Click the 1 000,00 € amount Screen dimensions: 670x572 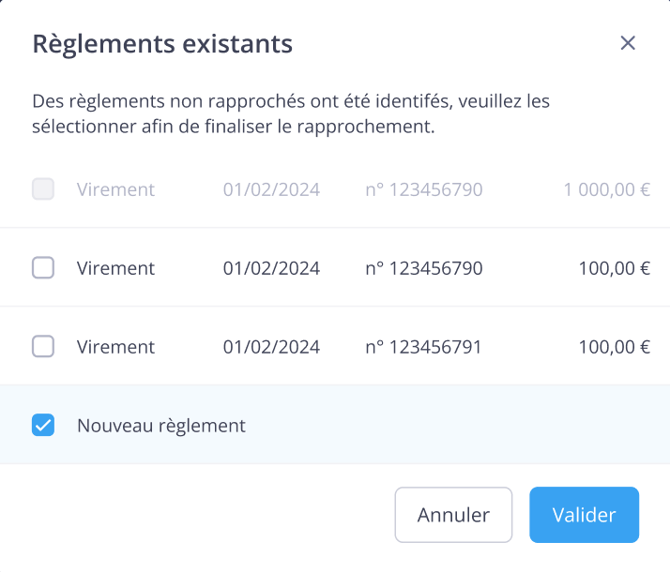click(x=607, y=190)
